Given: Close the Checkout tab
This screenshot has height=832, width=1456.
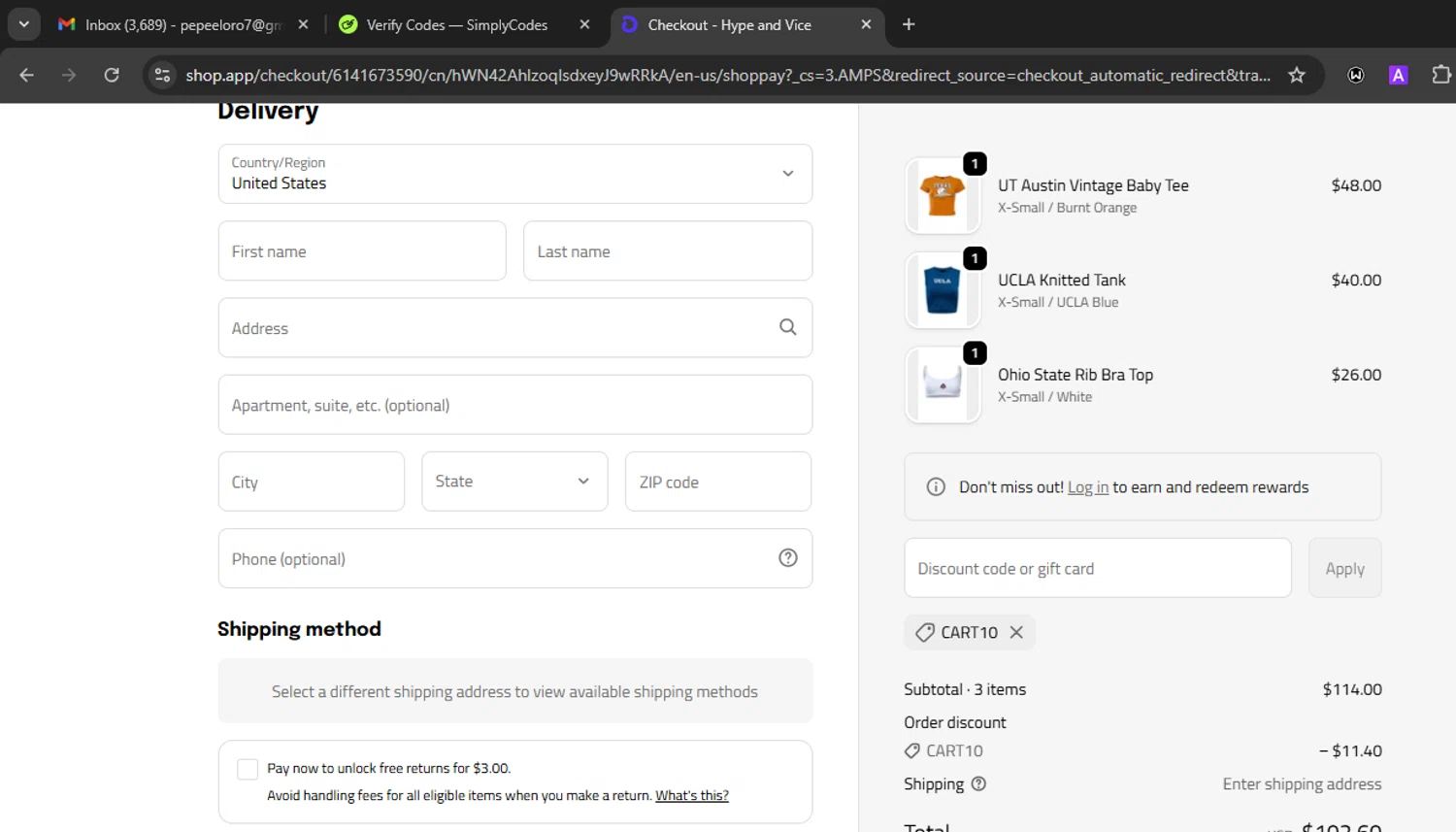Looking at the screenshot, I should tap(866, 24).
